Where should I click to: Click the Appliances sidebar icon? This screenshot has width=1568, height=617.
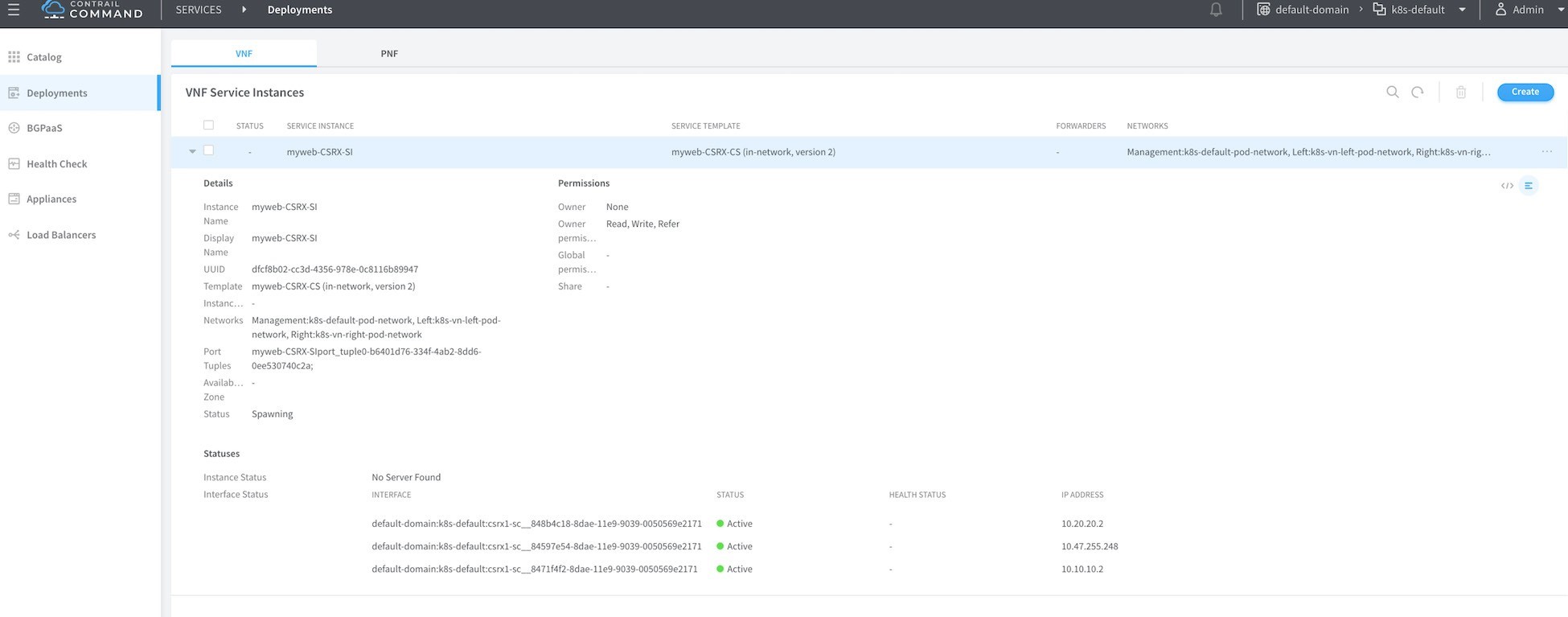point(14,199)
